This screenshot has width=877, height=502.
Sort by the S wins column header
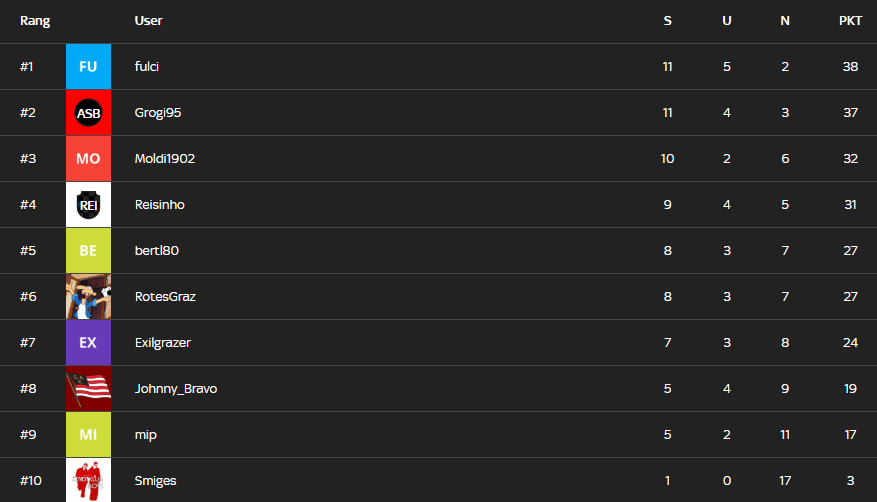point(667,21)
